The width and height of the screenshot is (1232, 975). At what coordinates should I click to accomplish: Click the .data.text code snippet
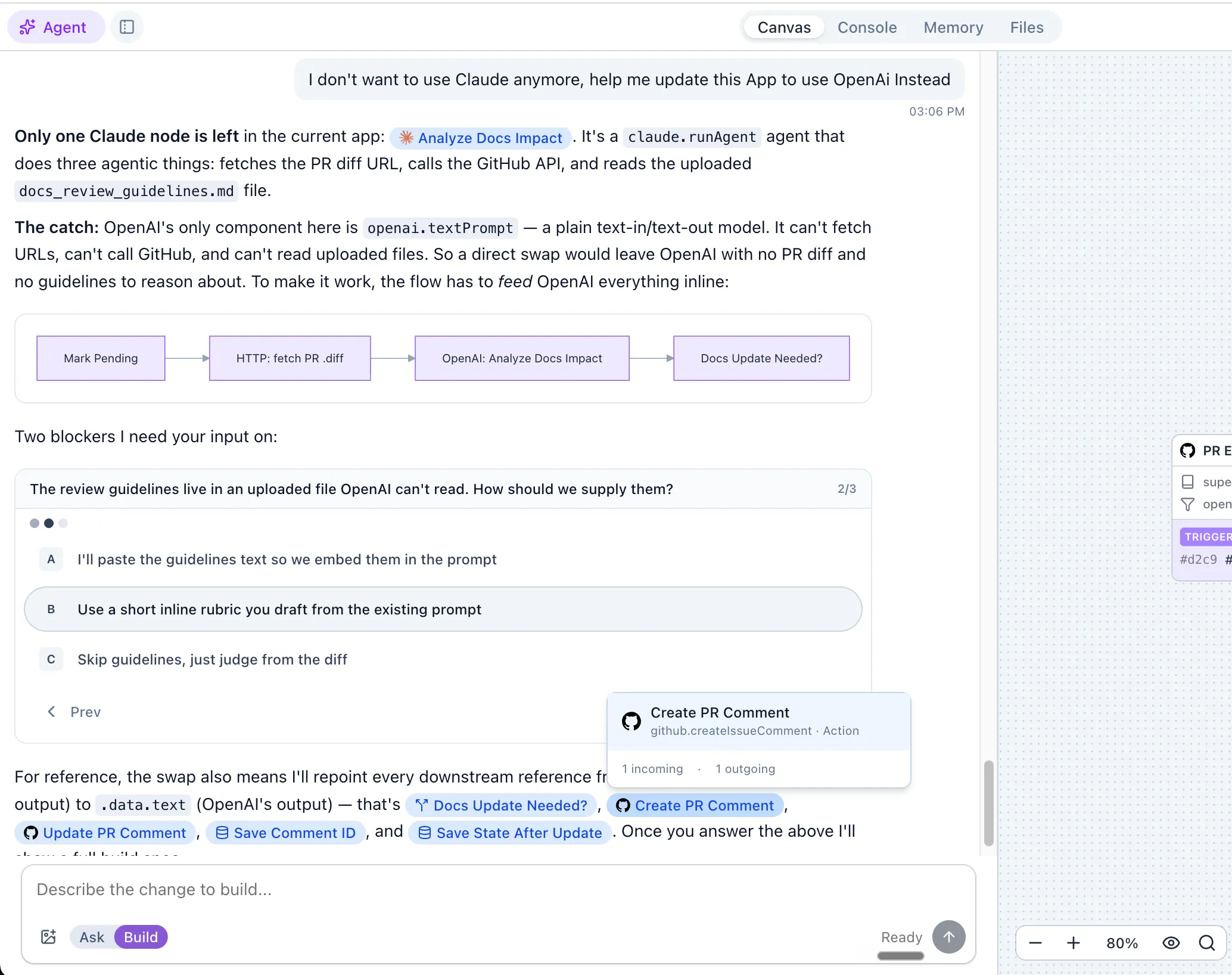pos(144,805)
